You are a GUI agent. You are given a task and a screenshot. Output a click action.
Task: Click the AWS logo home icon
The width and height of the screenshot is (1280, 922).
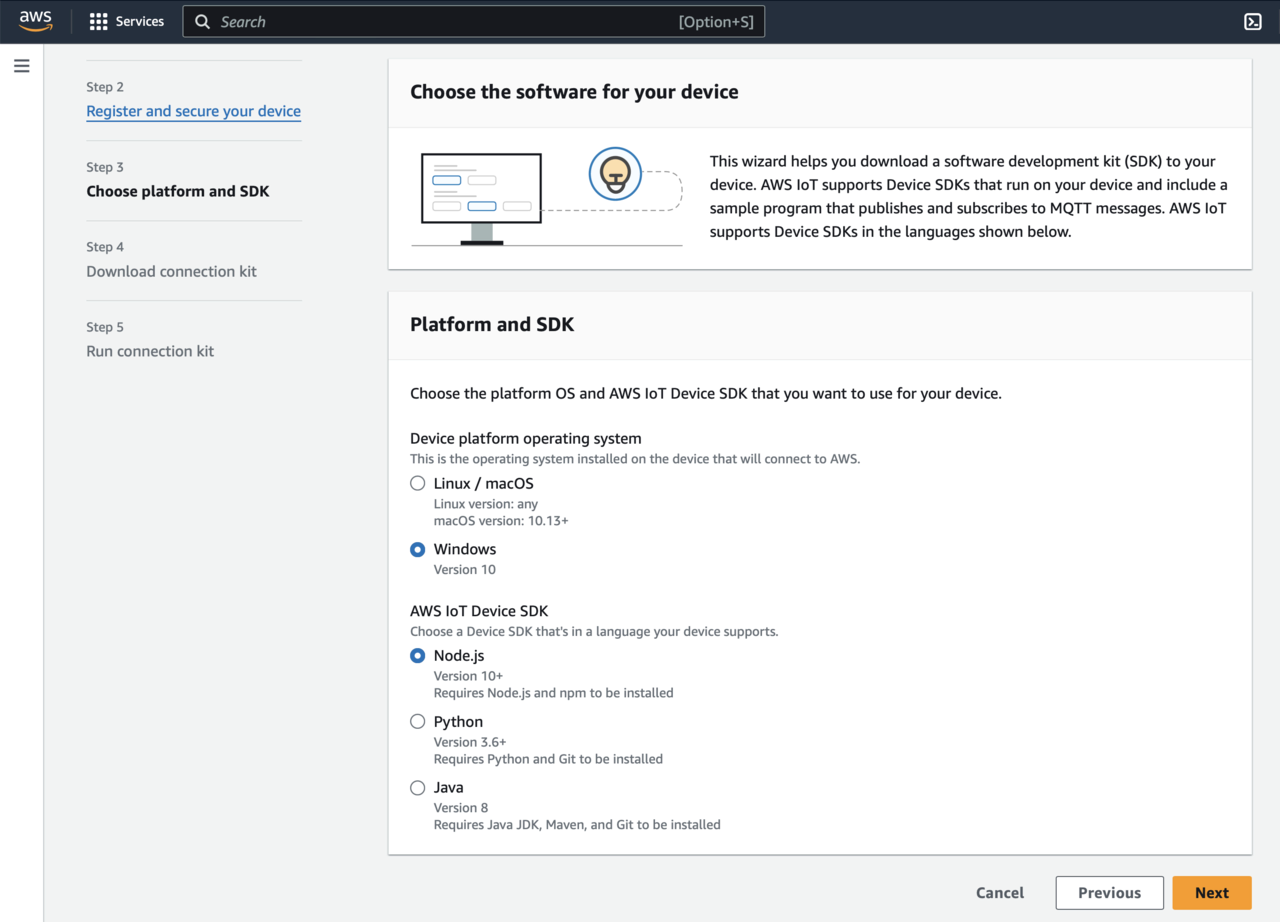[x=35, y=21]
